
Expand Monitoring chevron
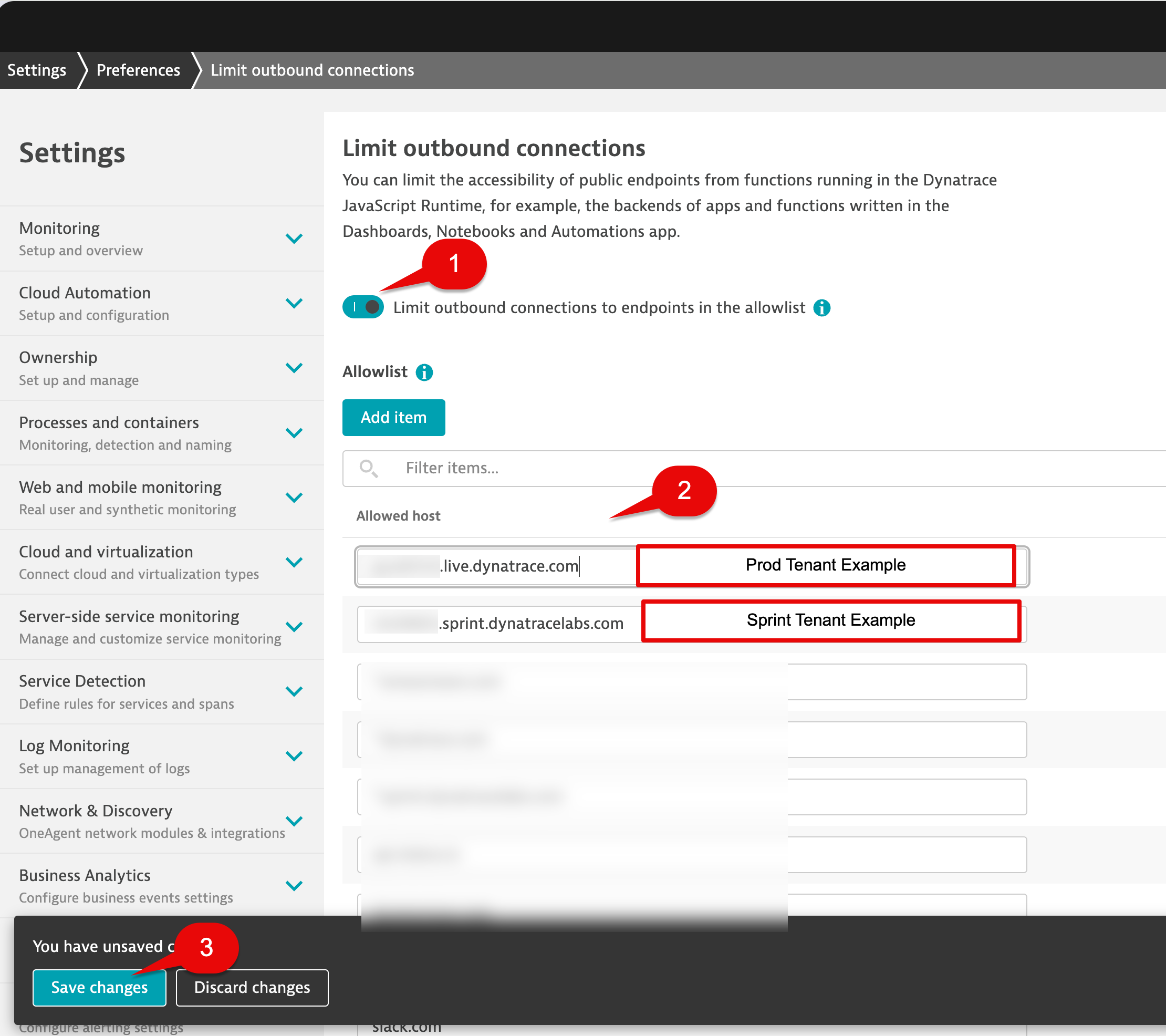(x=294, y=239)
